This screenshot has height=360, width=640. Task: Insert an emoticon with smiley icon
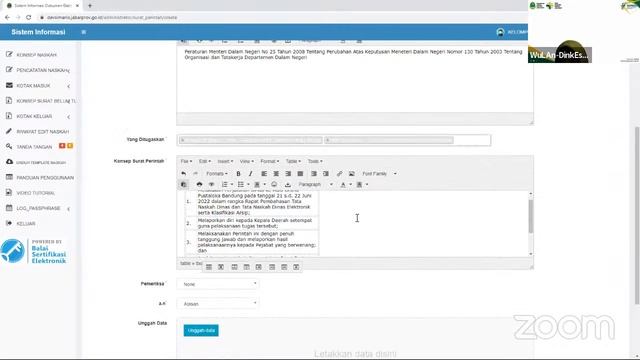pyautogui.click(x=274, y=184)
